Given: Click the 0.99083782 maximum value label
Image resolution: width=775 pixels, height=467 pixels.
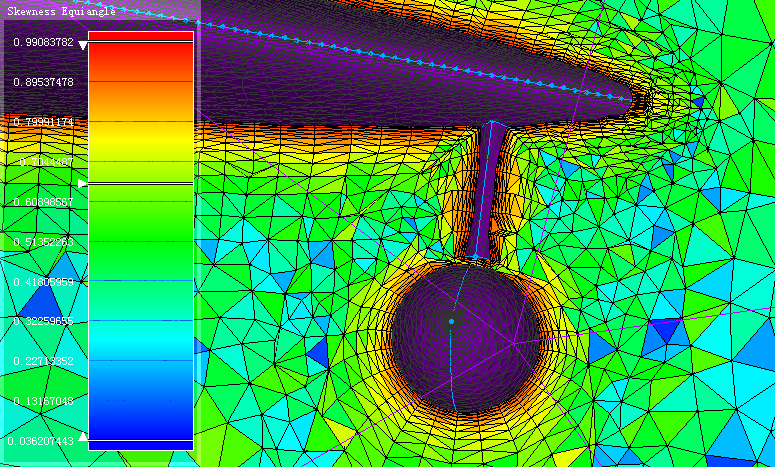Looking at the screenshot, I should click(x=43, y=43).
